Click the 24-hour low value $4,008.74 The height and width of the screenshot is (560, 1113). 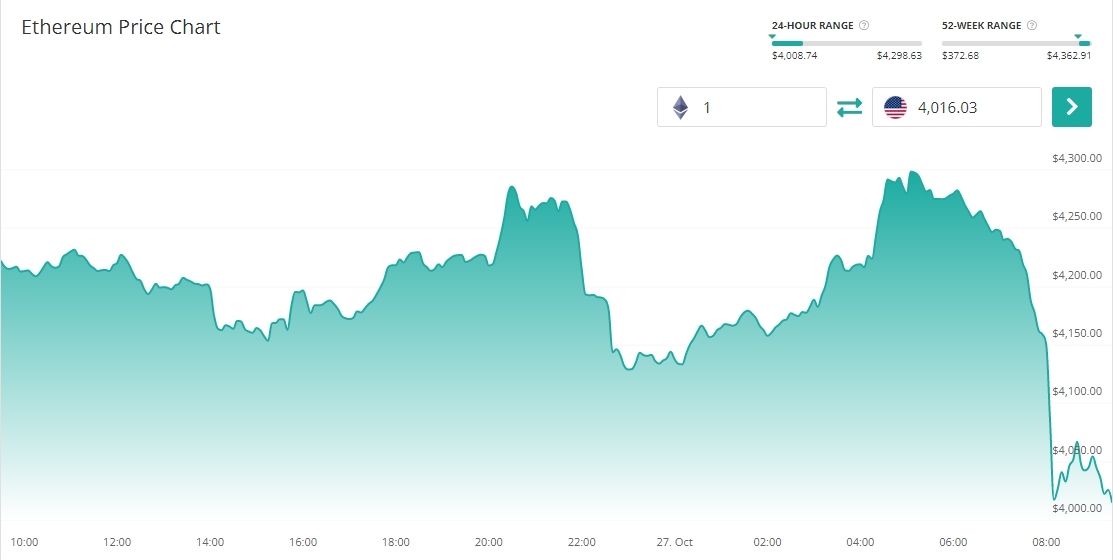point(794,56)
